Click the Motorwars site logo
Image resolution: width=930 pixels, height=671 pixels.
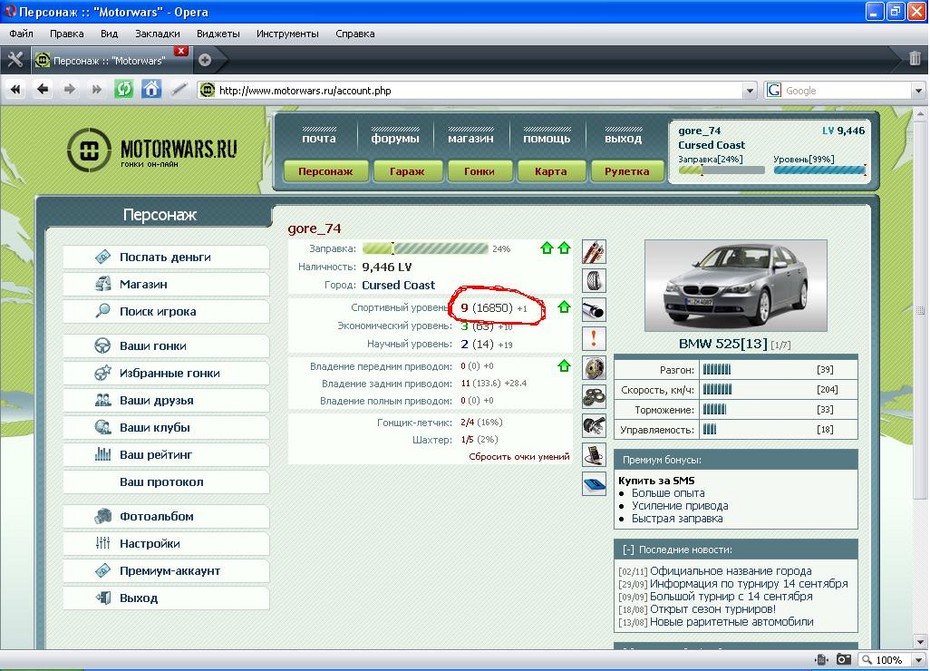click(152, 150)
